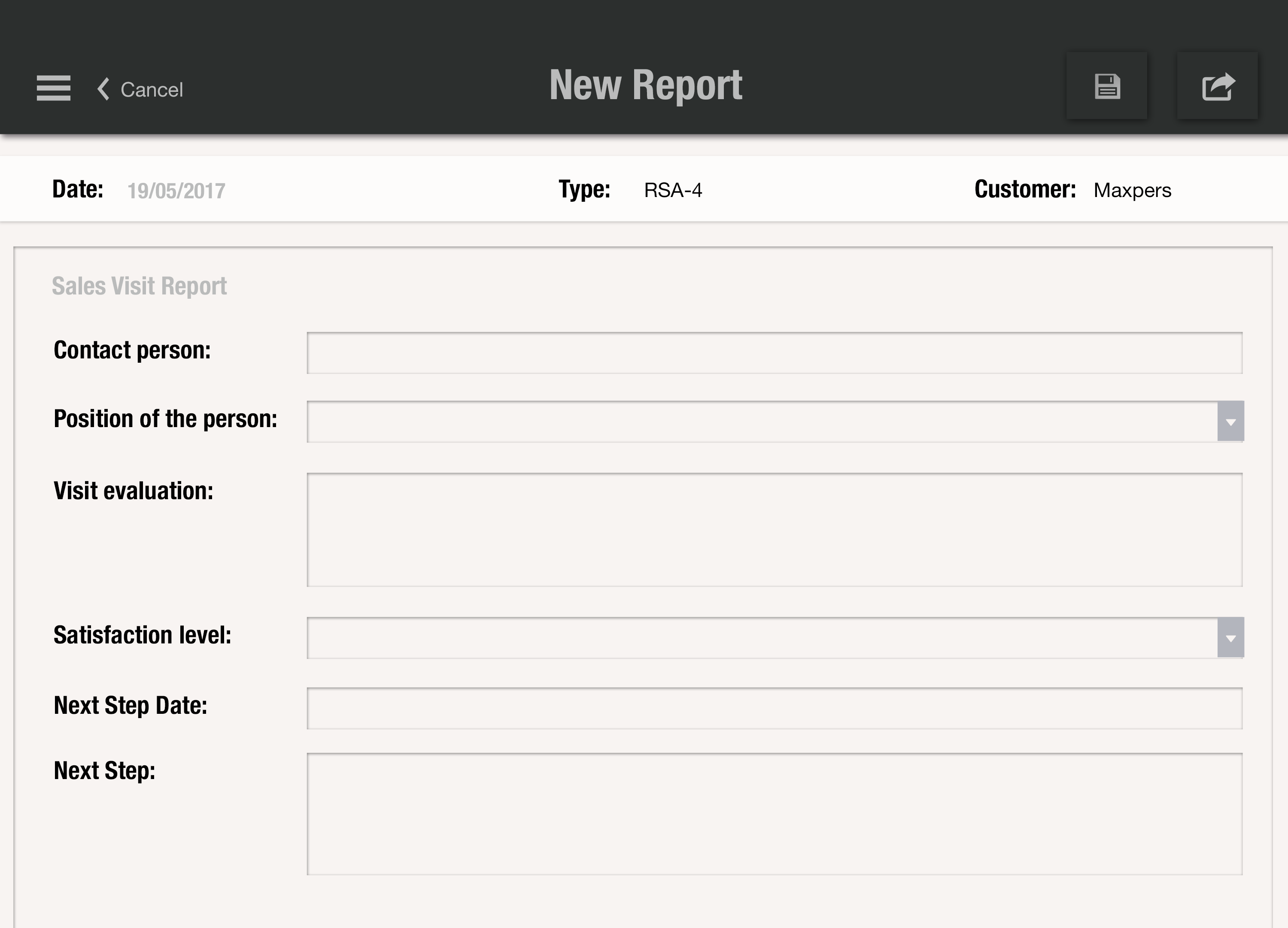This screenshot has height=928, width=1288.
Task: Click the Sales Visit Report section header
Action: [x=140, y=285]
